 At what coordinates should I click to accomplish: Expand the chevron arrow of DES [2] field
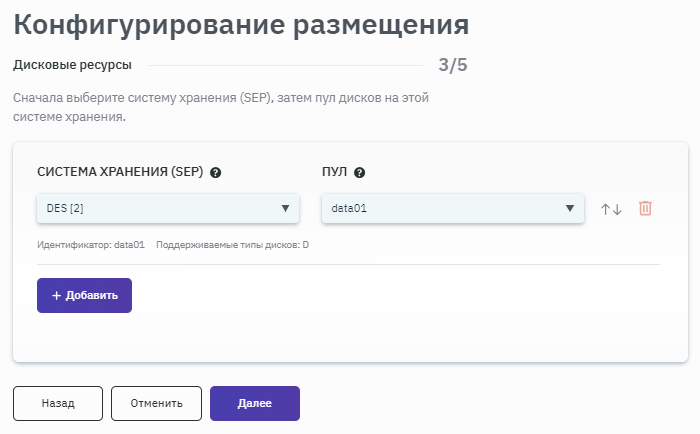point(284,209)
